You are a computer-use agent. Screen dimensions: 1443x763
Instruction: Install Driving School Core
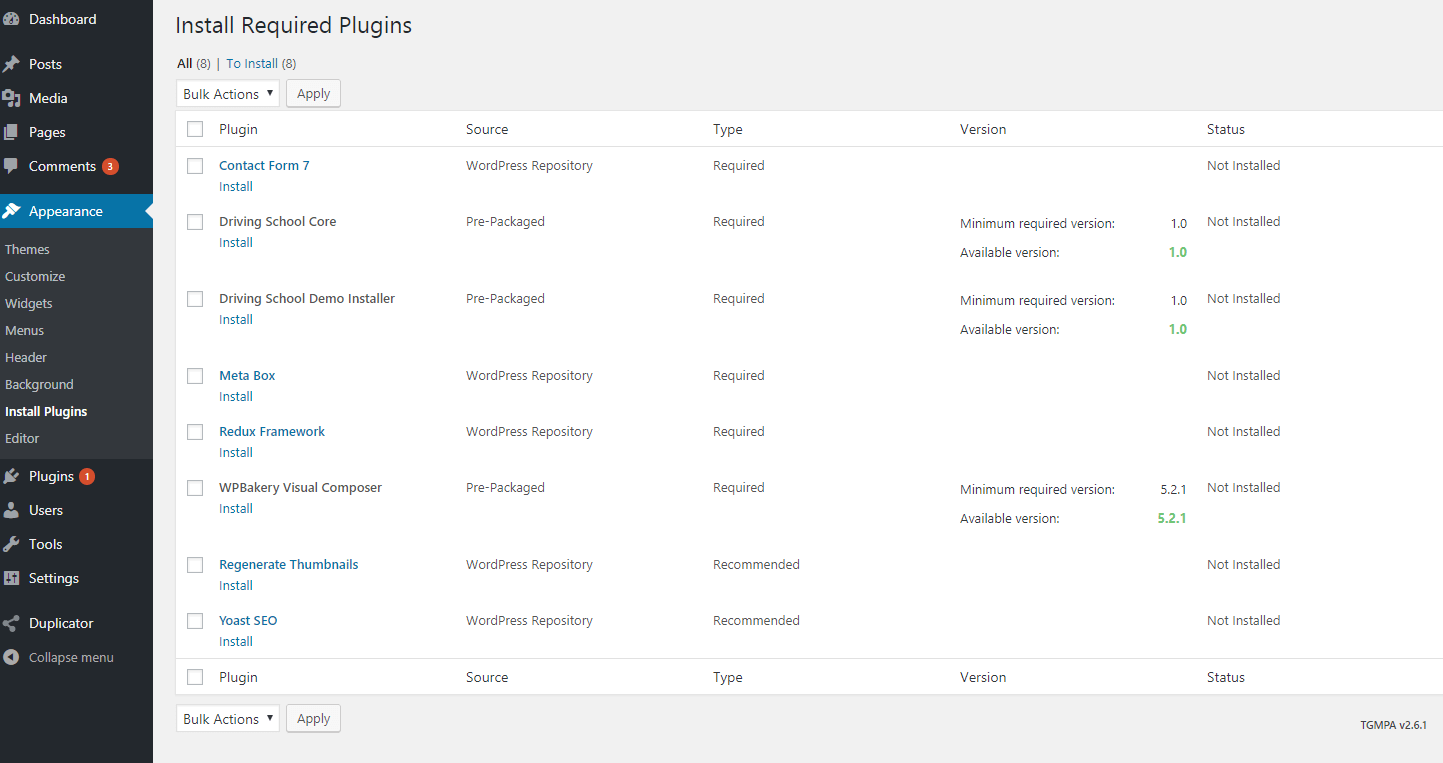pos(236,243)
